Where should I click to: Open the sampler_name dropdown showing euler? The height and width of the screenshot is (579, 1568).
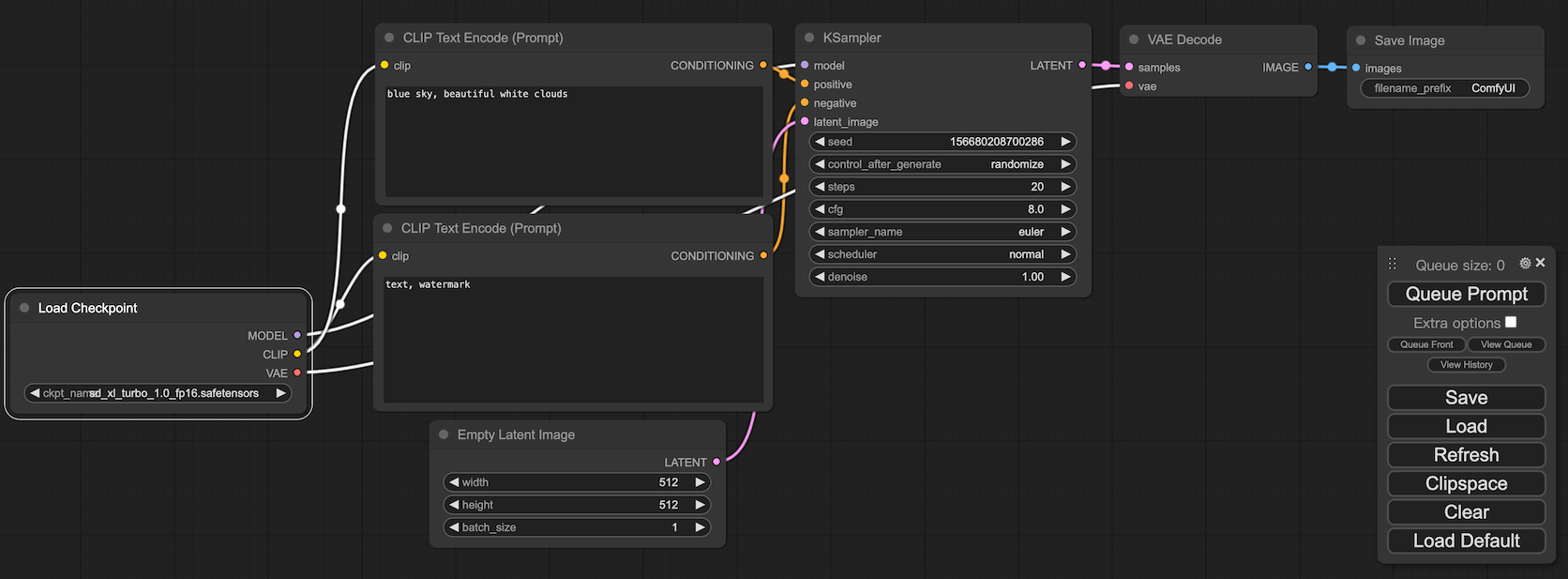942,232
